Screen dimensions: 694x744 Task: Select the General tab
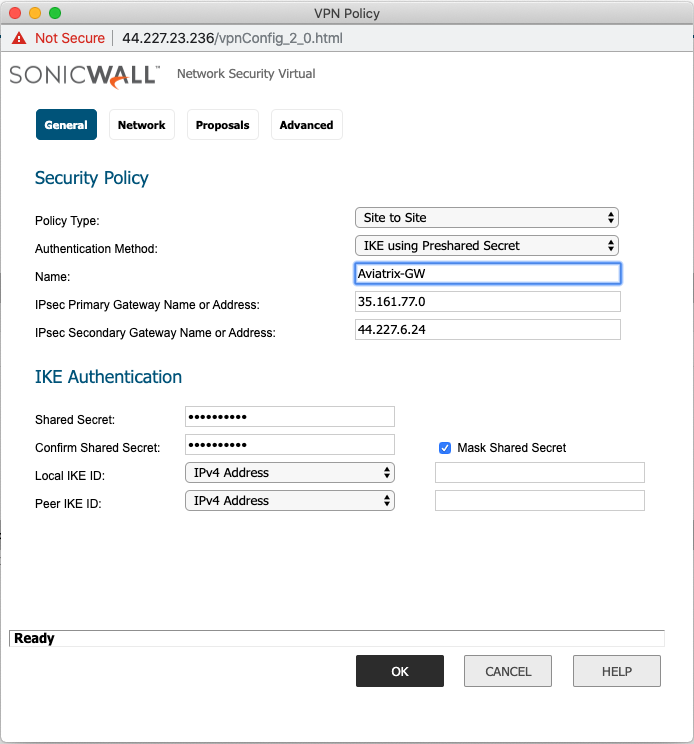[66, 125]
